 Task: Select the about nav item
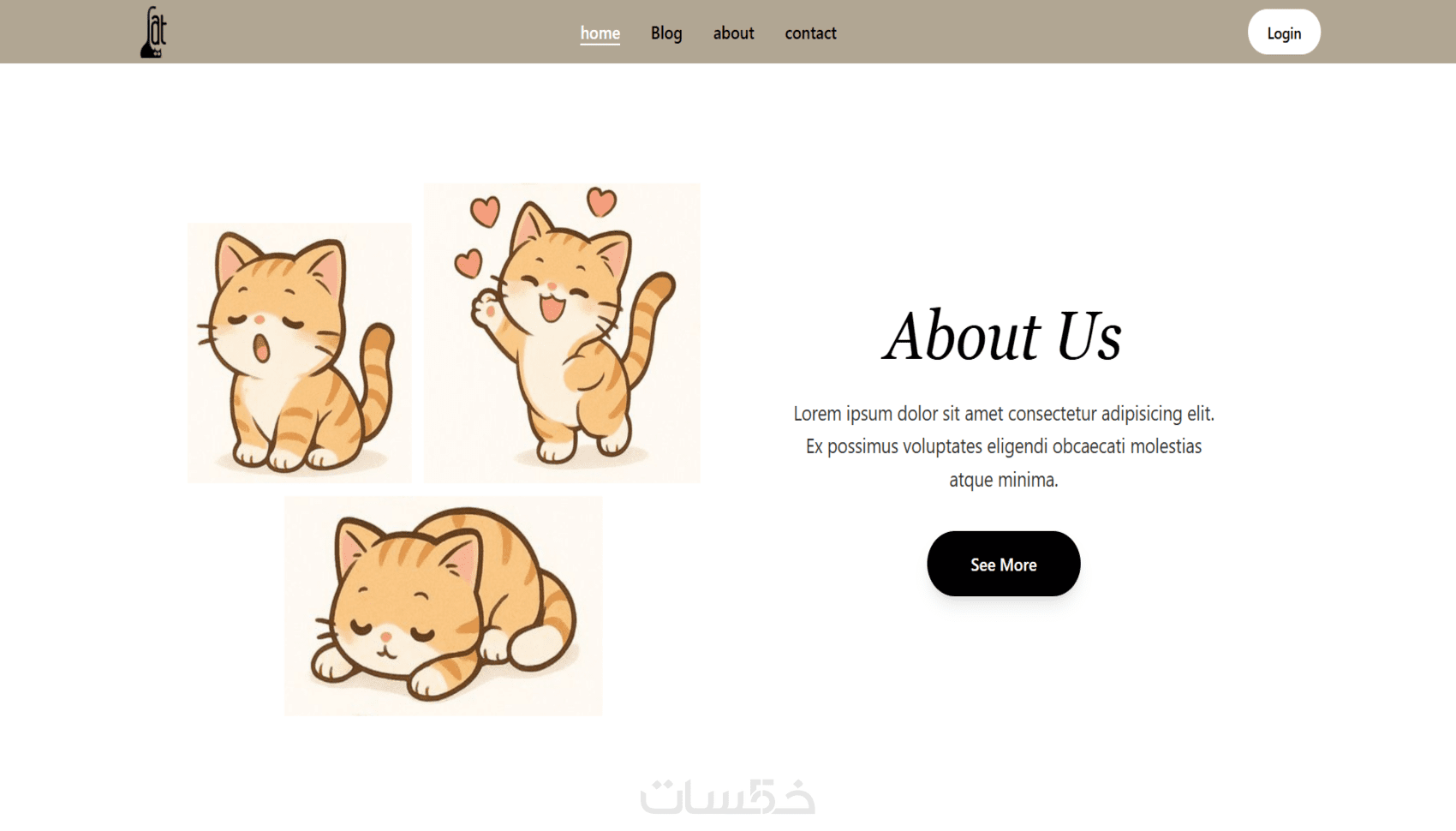tap(733, 33)
